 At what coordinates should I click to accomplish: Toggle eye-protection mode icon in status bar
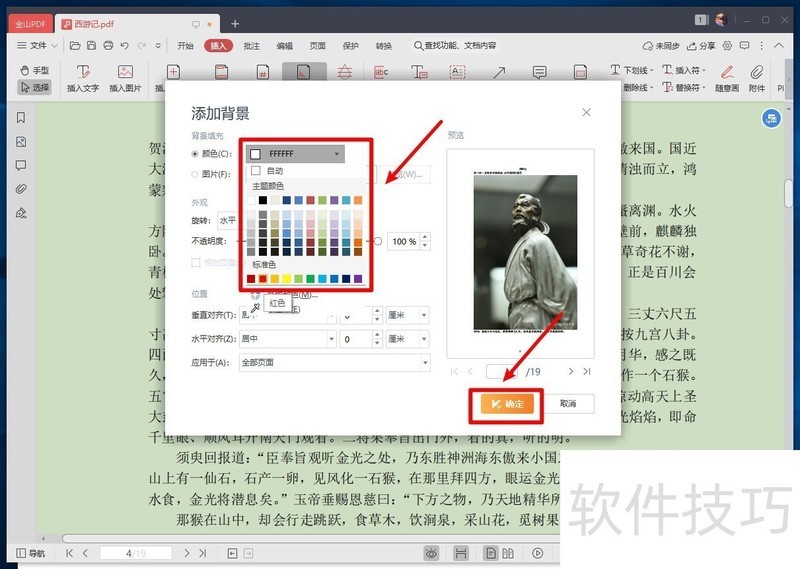coord(432,553)
